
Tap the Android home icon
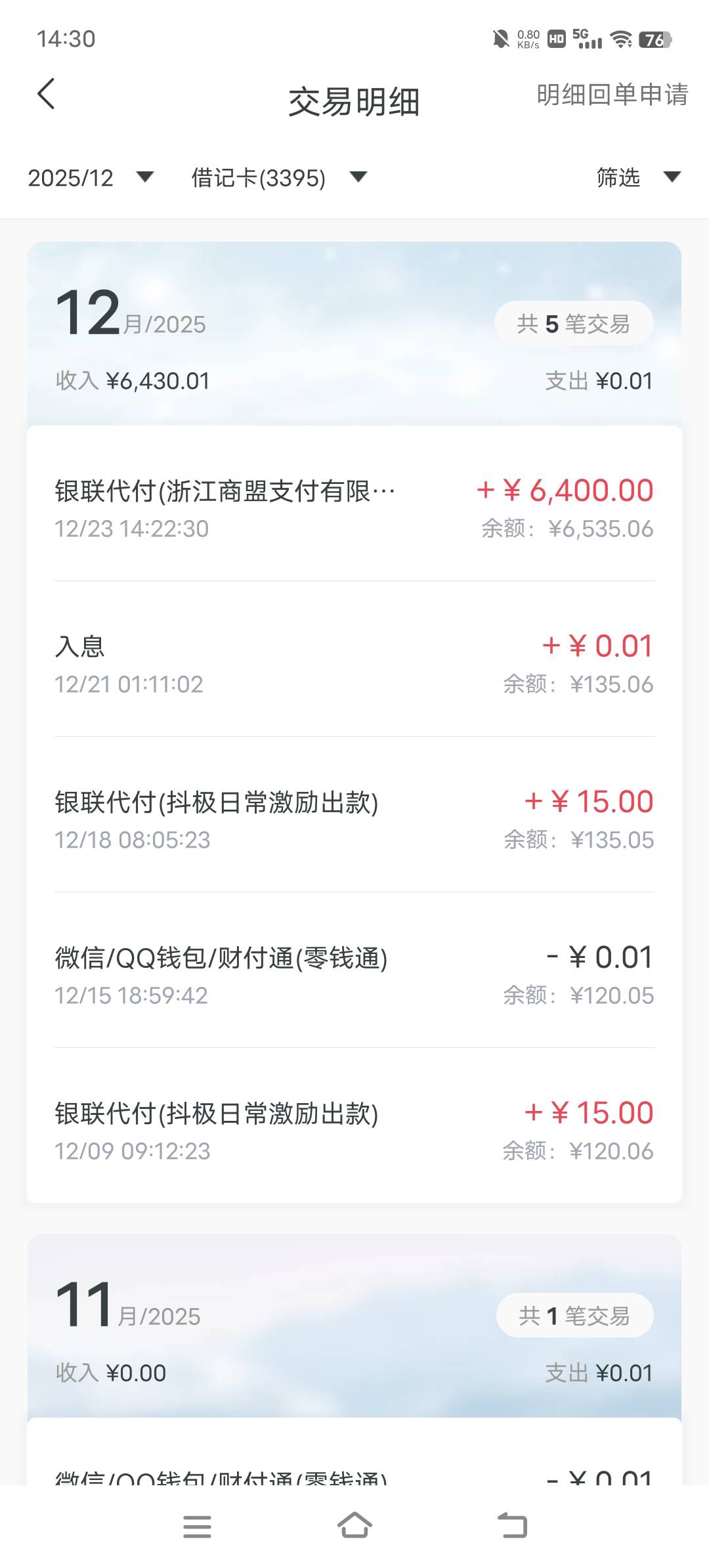[x=354, y=1525]
